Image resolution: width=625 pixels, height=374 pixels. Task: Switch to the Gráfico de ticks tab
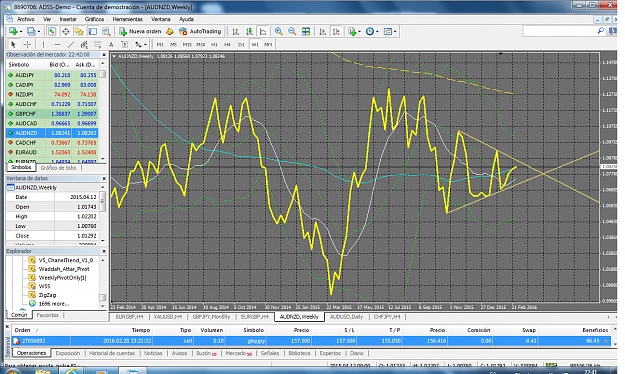(x=58, y=167)
